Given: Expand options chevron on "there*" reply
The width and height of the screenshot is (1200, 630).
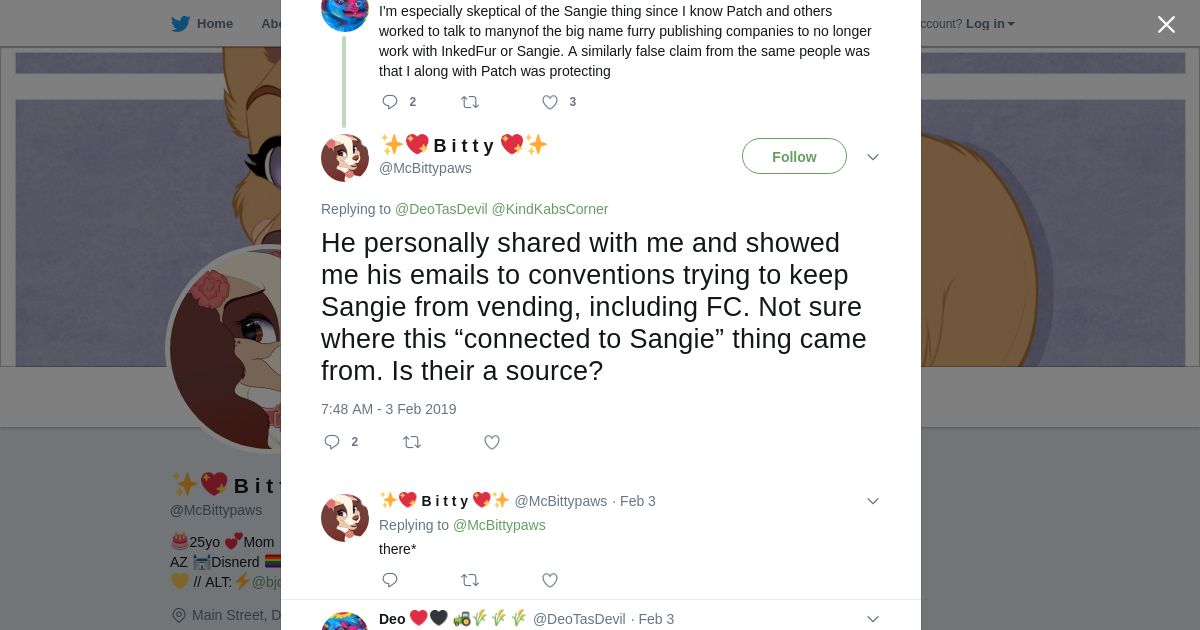Looking at the screenshot, I should (873, 501).
